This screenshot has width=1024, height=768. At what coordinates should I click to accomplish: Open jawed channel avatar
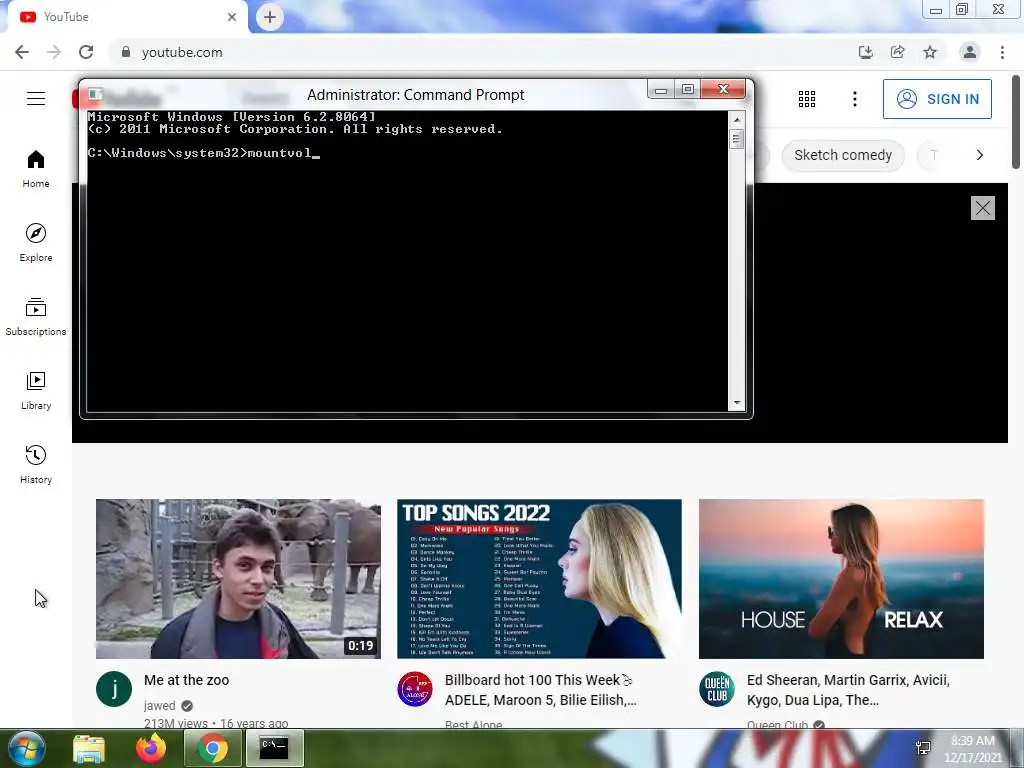pyautogui.click(x=114, y=689)
